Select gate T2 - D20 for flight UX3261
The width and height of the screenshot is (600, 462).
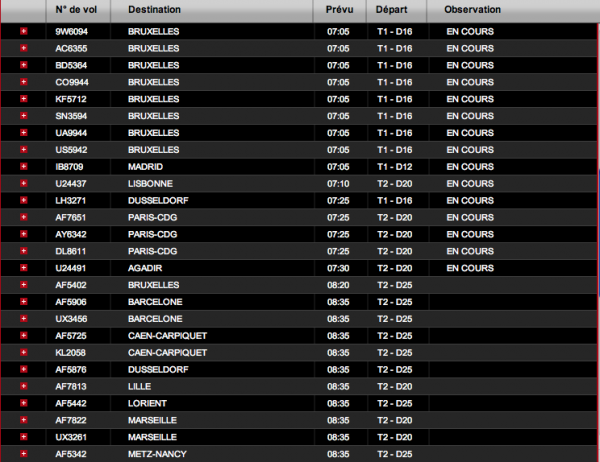click(x=395, y=437)
